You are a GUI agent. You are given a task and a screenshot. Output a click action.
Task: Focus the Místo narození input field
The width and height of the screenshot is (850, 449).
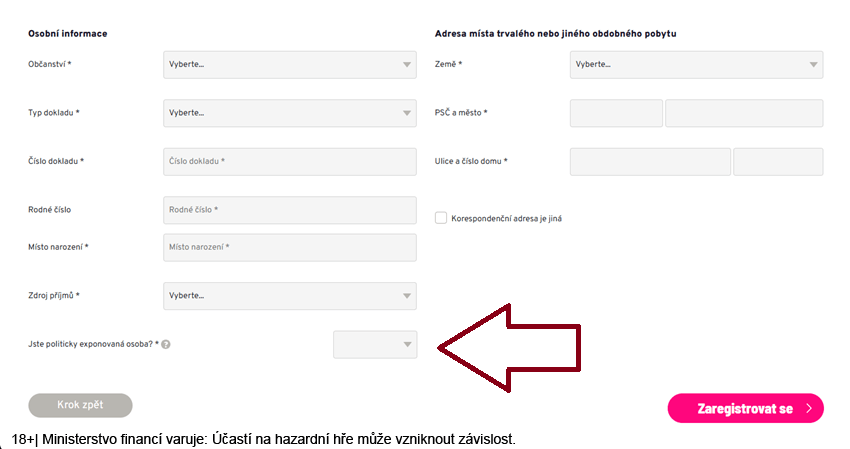(290, 247)
